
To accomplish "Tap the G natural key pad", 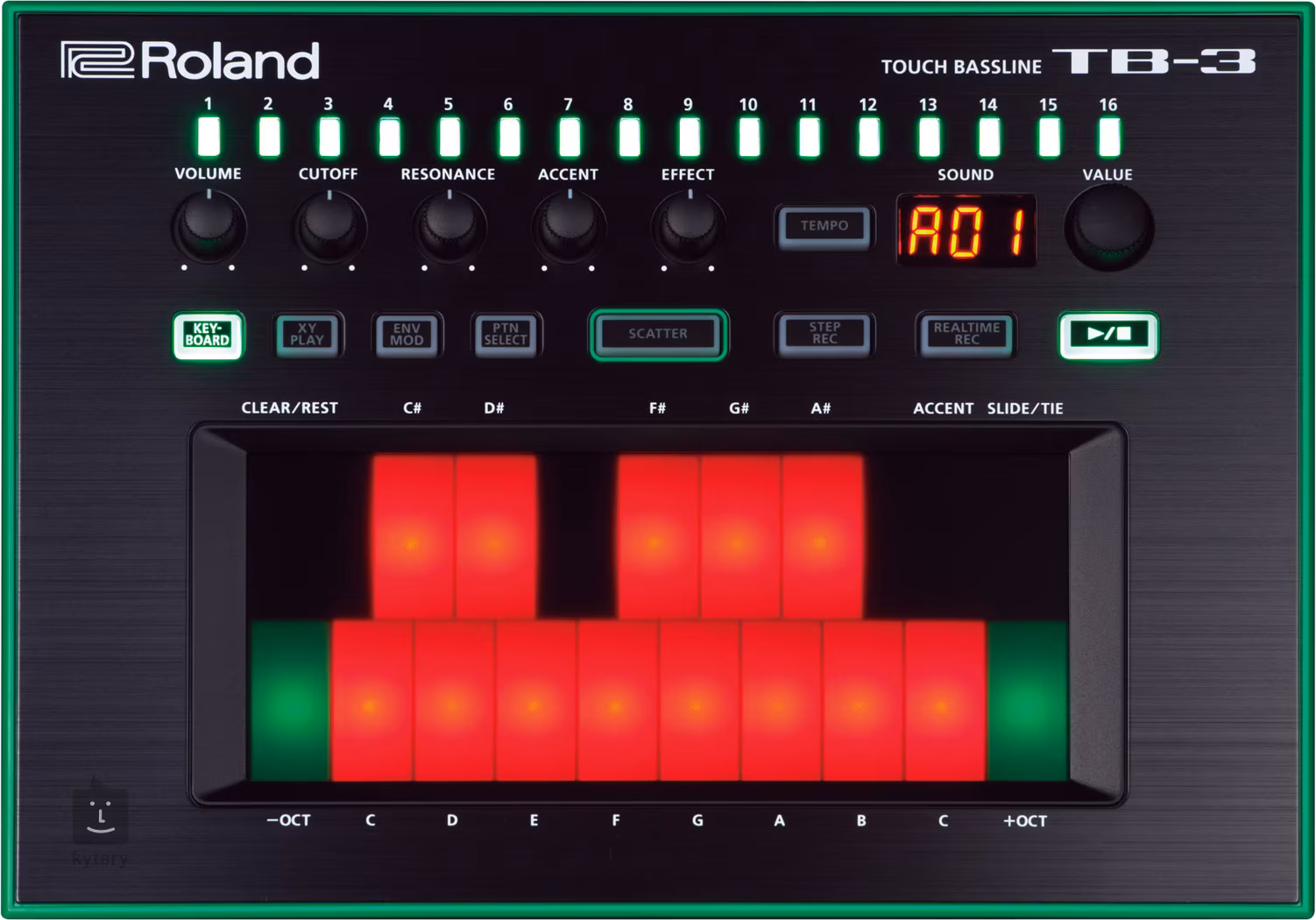I will (x=698, y=701).
